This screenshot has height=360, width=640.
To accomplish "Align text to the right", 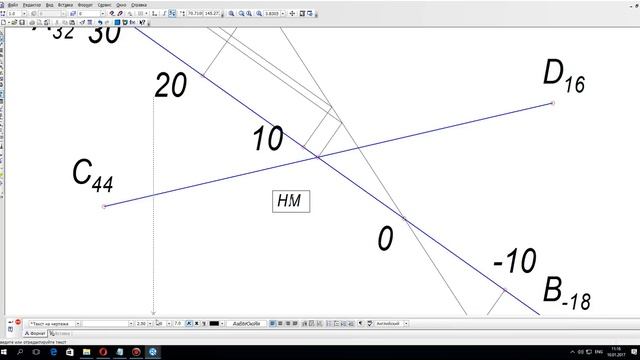I will coord(287,324).
